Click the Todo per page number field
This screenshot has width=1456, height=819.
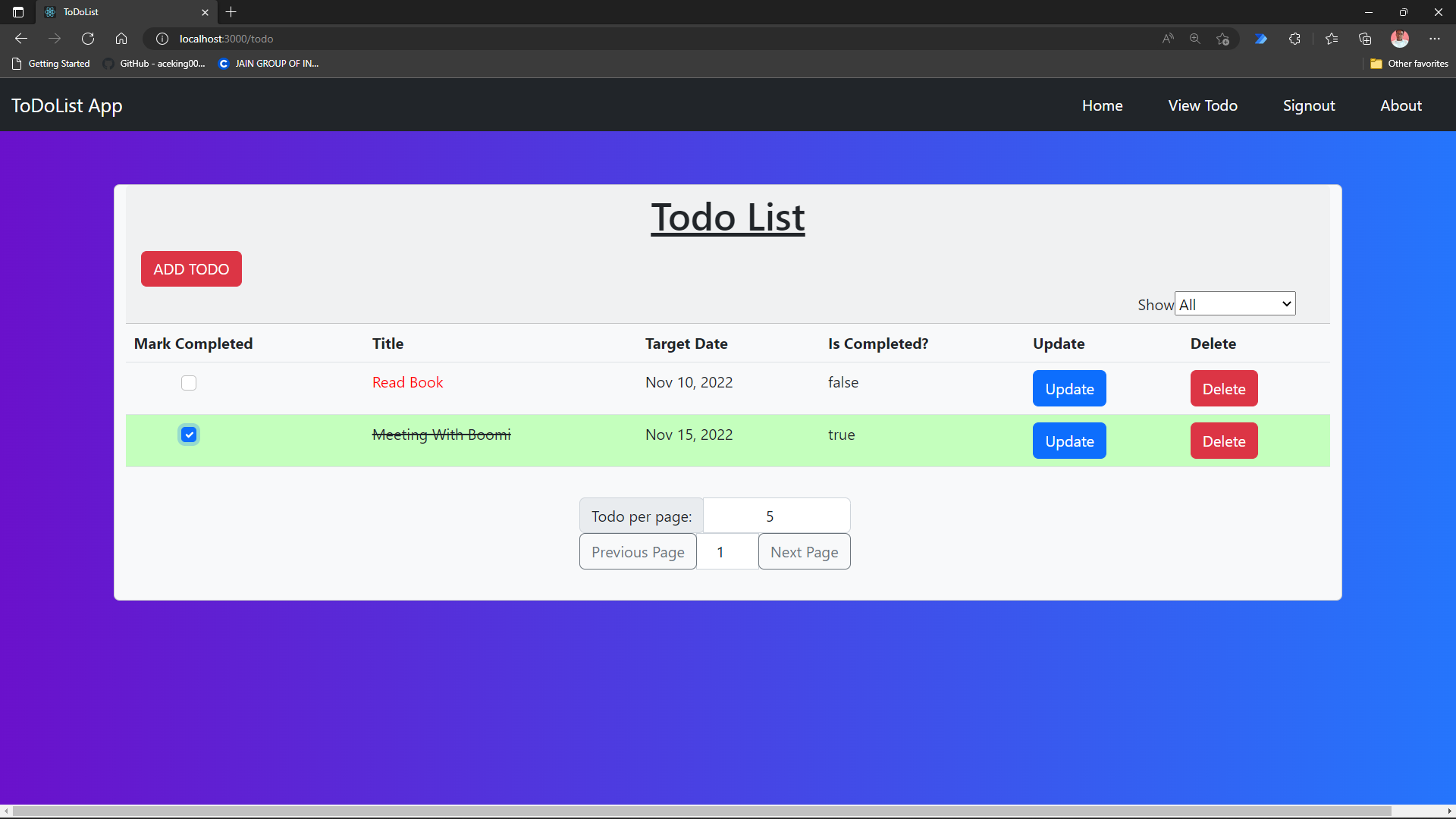tap(777, 515)
